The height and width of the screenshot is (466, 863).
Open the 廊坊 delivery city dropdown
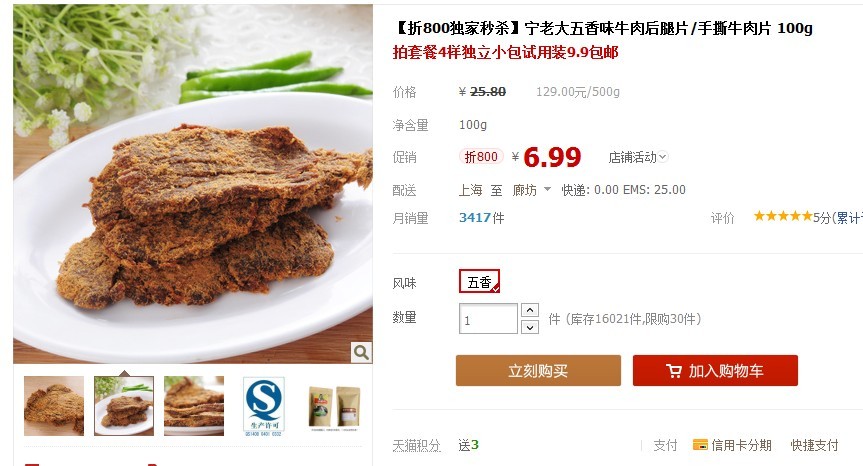(x=532, y=190)
